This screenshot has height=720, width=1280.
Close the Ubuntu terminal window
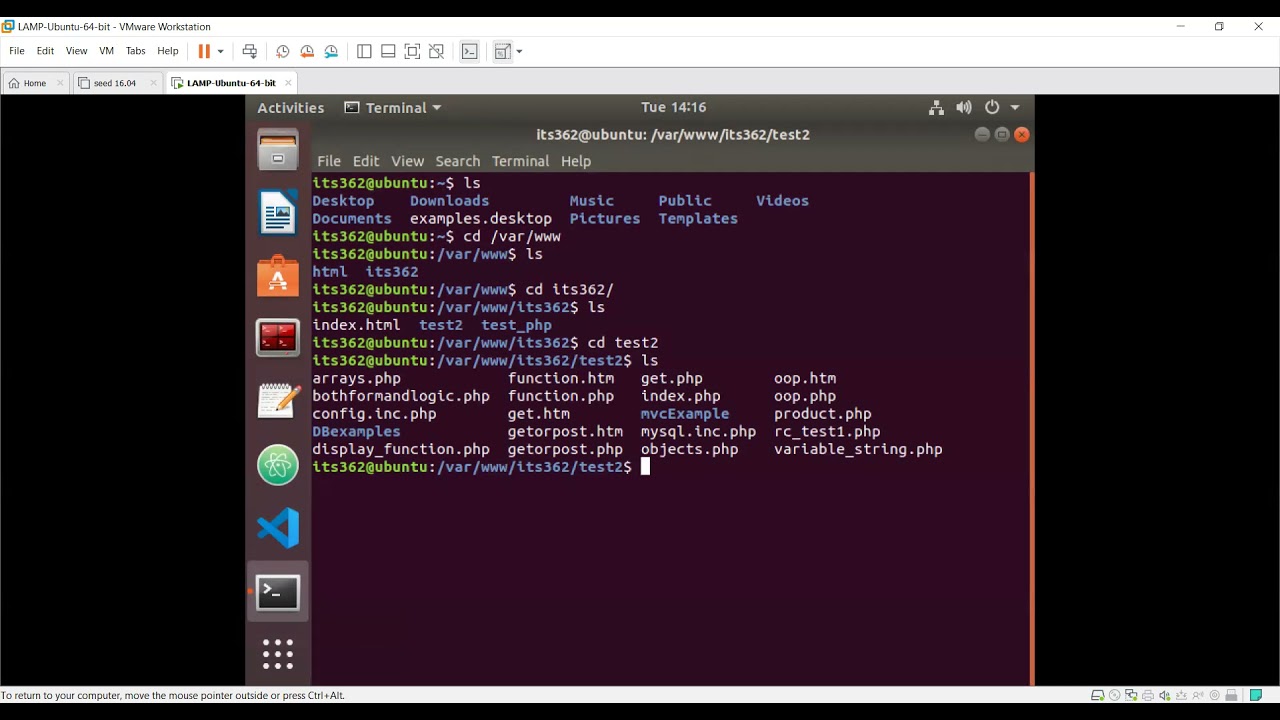pos(1021,134)
